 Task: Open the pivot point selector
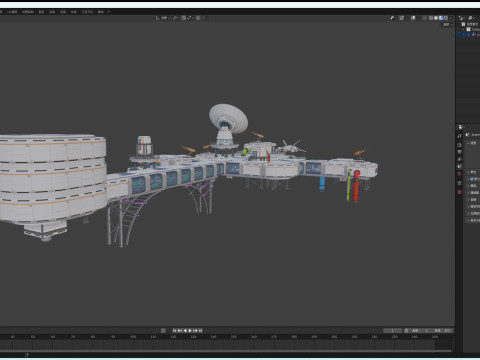(176, 18)
